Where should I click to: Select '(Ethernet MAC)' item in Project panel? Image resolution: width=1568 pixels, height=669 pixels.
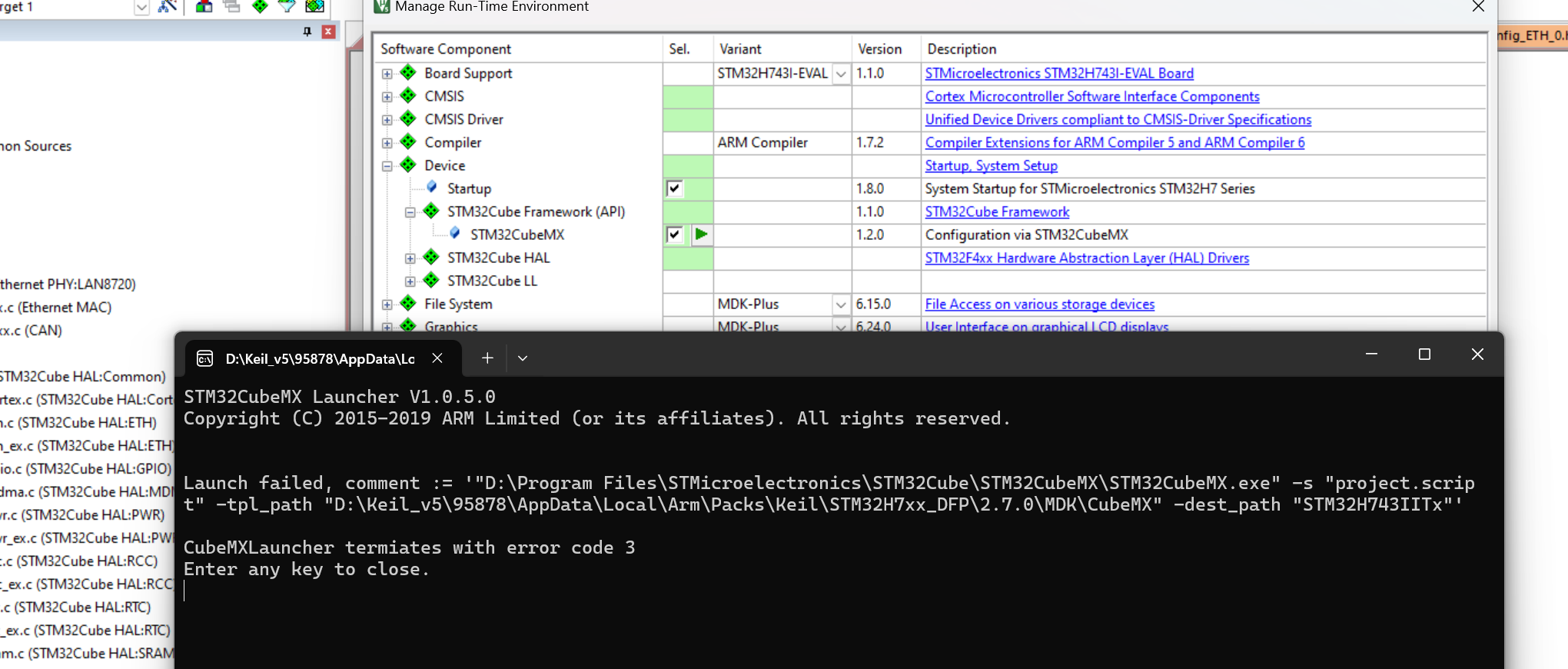pos(55,307)
